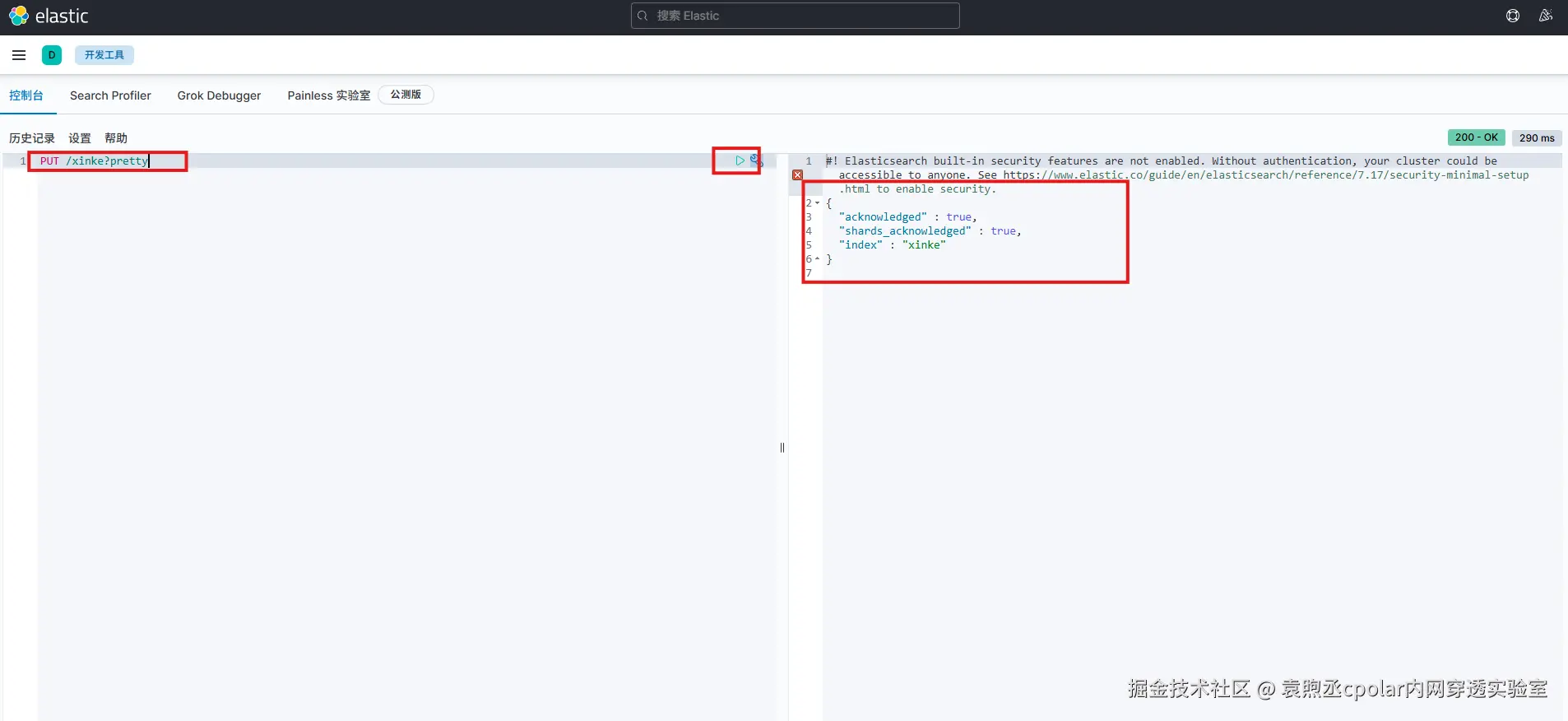
Task: Collapse the response JSON fold arrow at line 6
Action: pyautogui.click(x=817, y=259)
